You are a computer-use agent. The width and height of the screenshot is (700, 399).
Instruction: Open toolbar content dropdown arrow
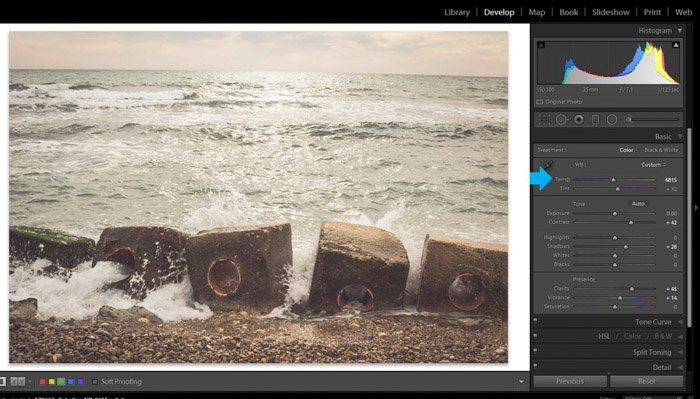click(521, 382)
